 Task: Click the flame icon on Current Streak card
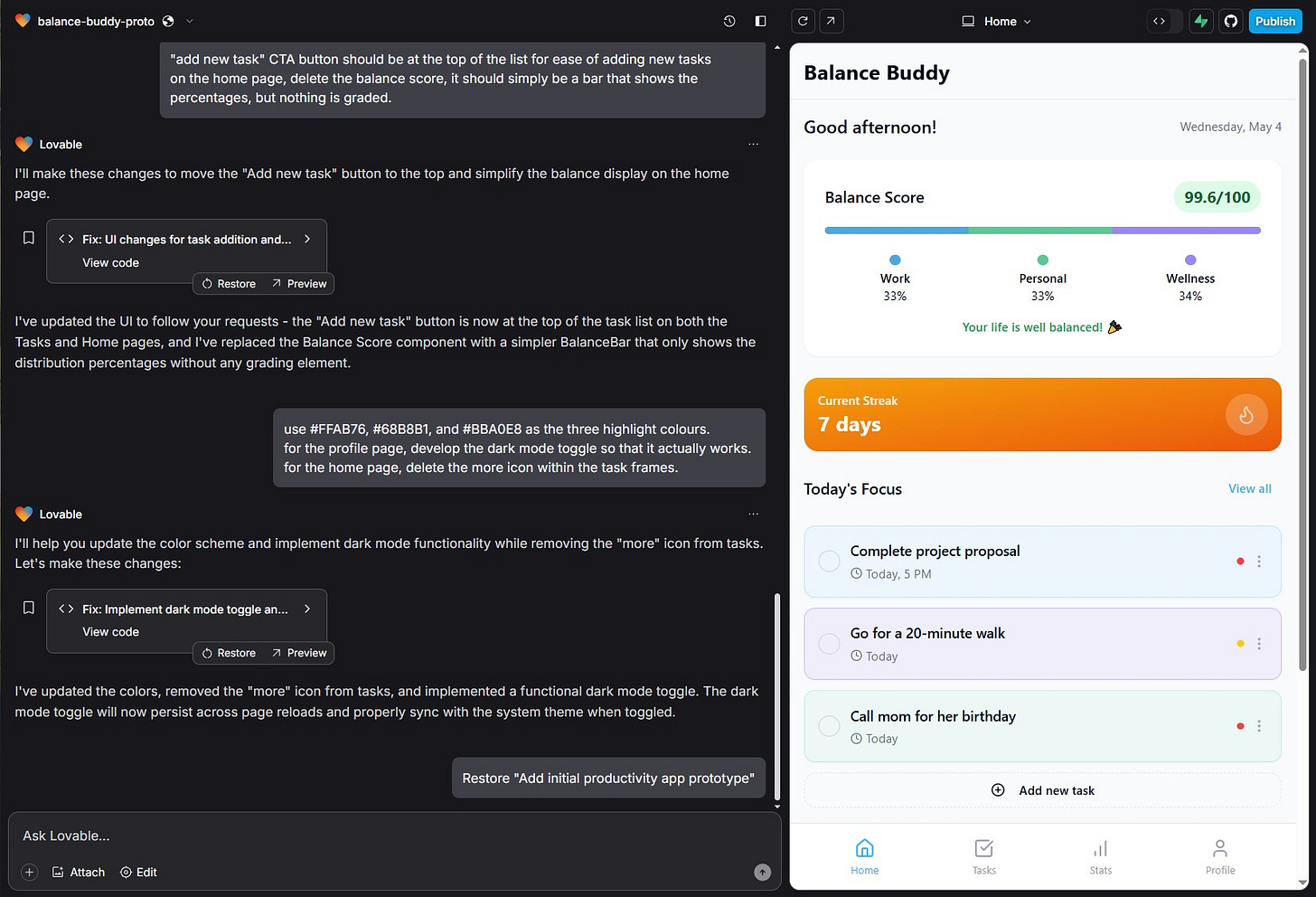tap(1246, 415)
